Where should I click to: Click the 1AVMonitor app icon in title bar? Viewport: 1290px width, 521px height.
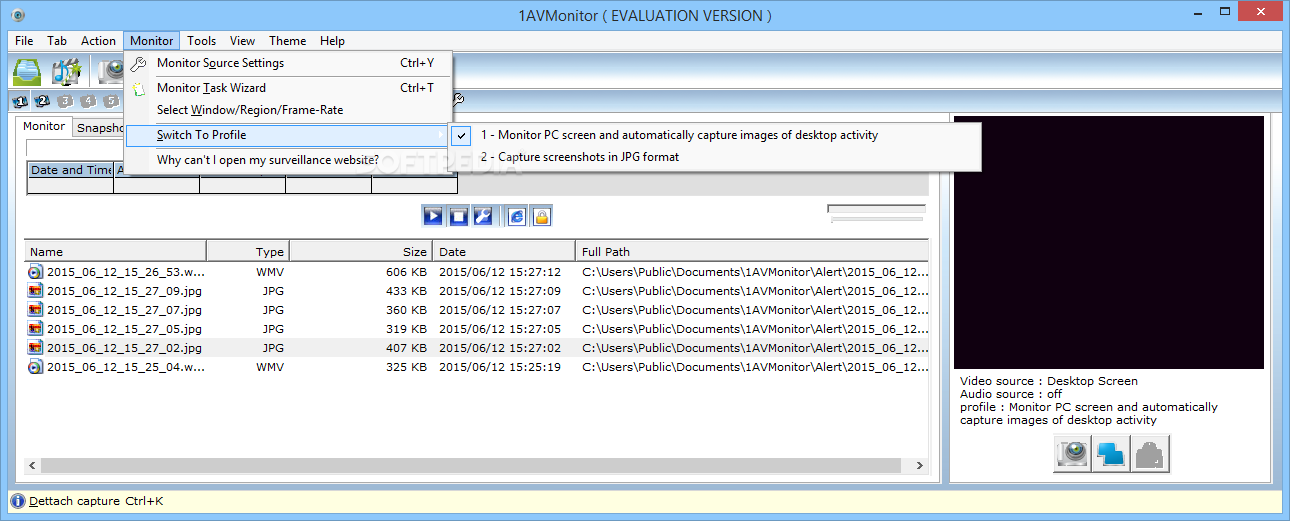19,15
